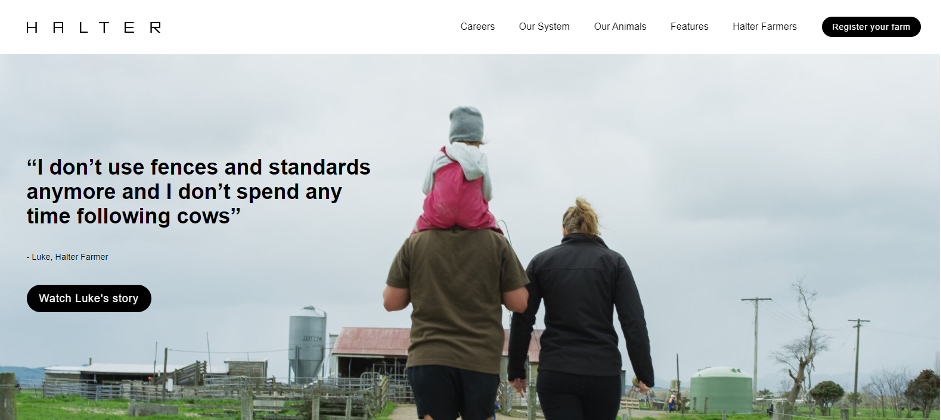
Task: Open the Our Animals section
Action: click(620, 26)
